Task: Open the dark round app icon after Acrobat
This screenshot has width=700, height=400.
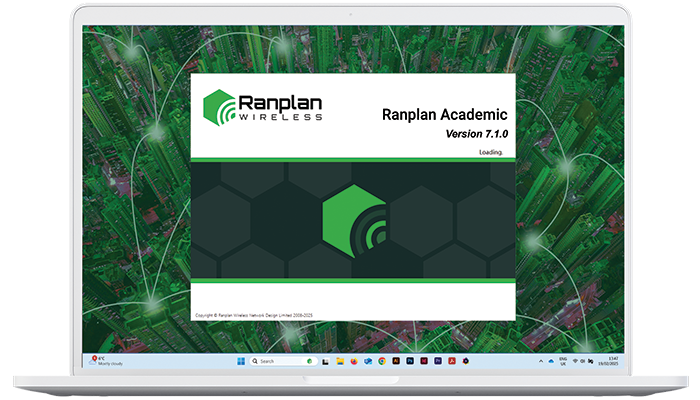Action: 466,361
